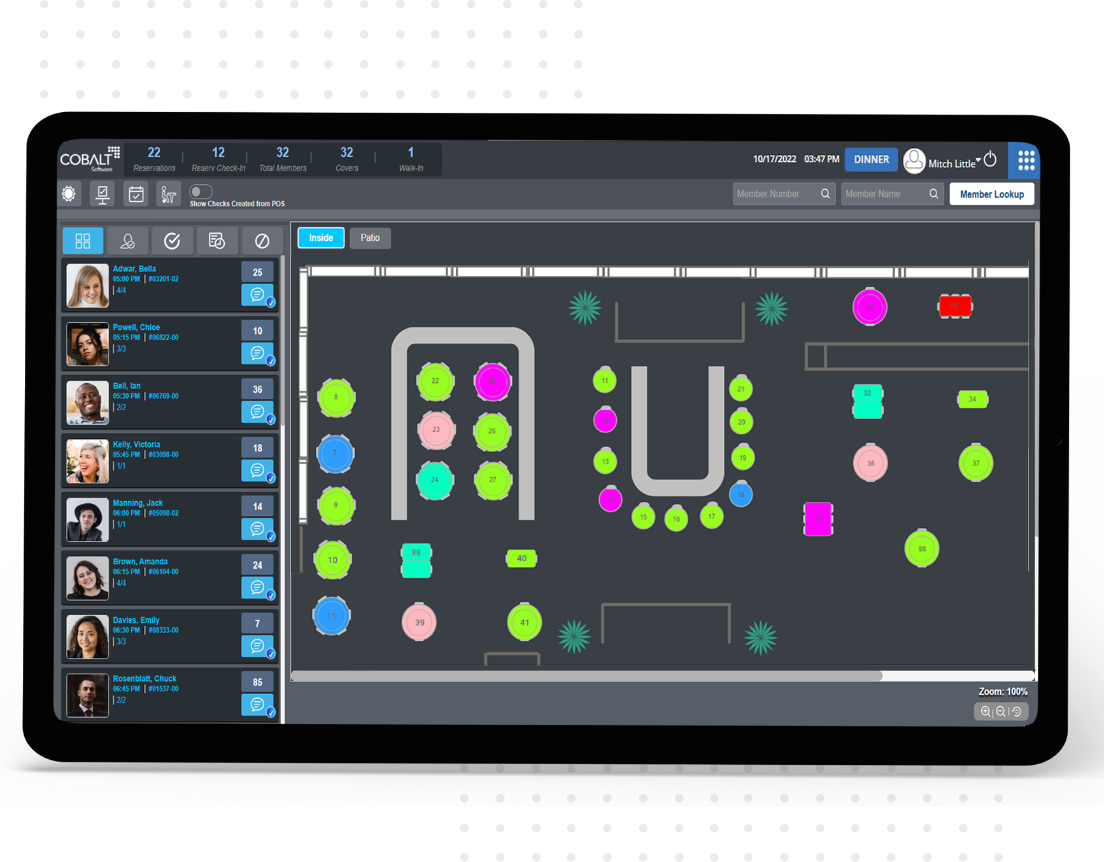Select the Inside tab

(321, 238)
